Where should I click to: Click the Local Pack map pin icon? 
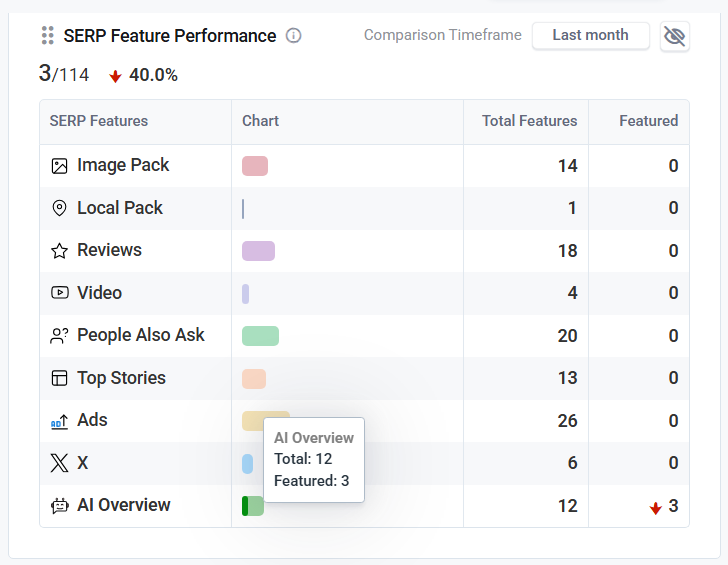click(59, 208)
